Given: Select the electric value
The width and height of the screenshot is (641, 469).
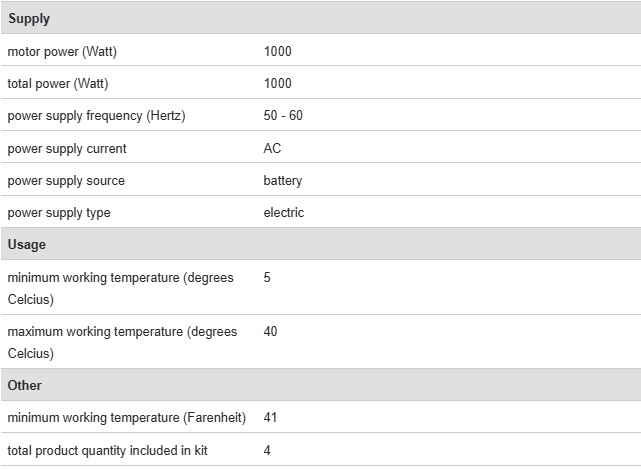Looking at the screenshot, I should click(x=284, y=213).
